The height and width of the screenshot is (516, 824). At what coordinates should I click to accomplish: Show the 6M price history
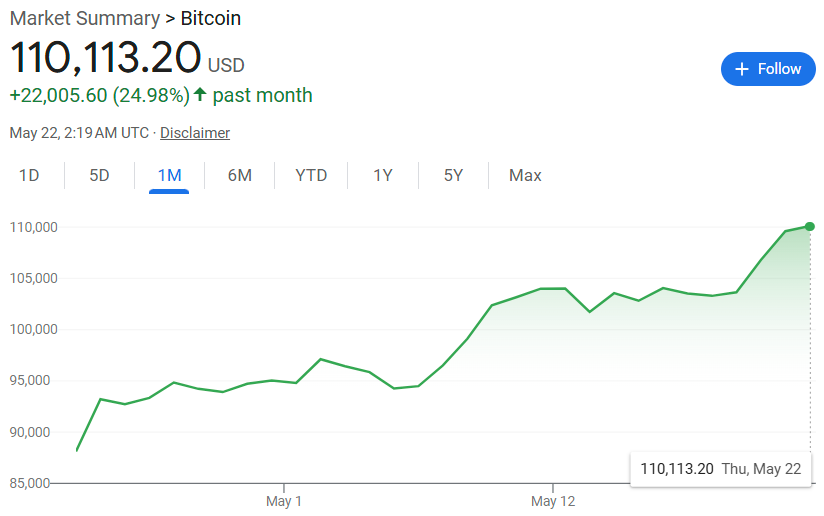click(x=239, y=176)
